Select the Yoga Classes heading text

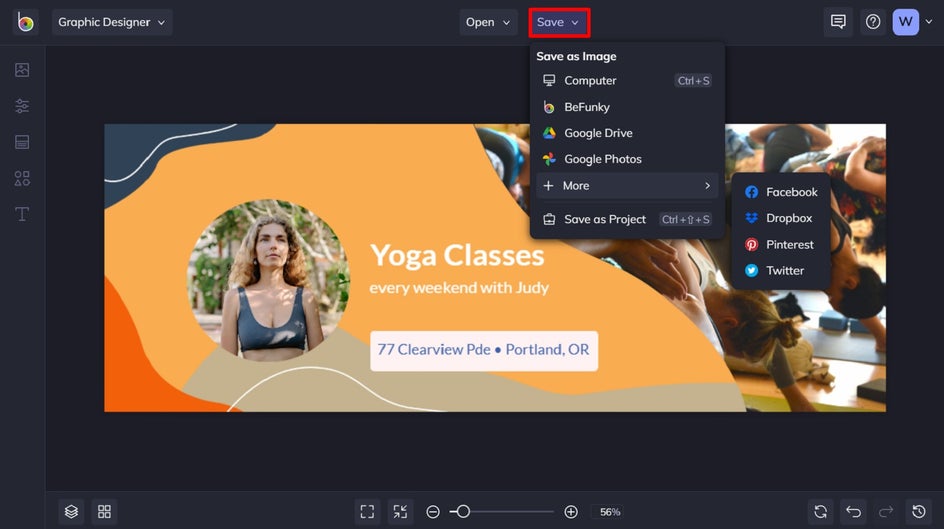457,255
